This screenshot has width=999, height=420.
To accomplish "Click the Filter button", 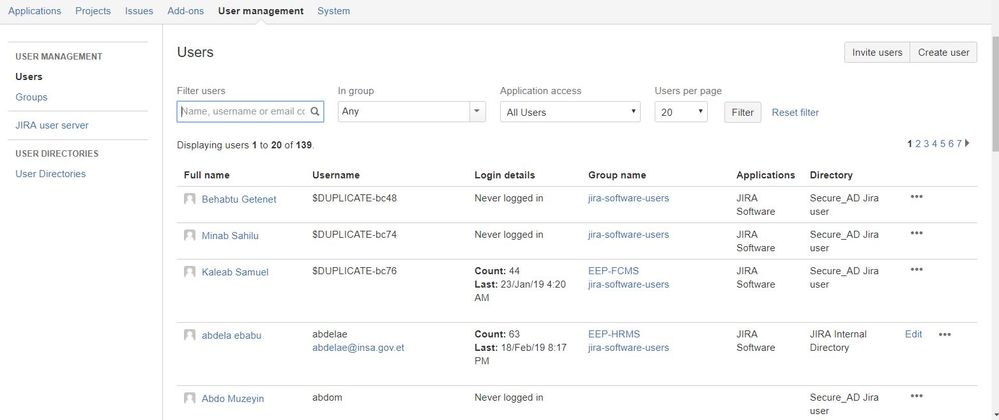I will click(742, 112).
